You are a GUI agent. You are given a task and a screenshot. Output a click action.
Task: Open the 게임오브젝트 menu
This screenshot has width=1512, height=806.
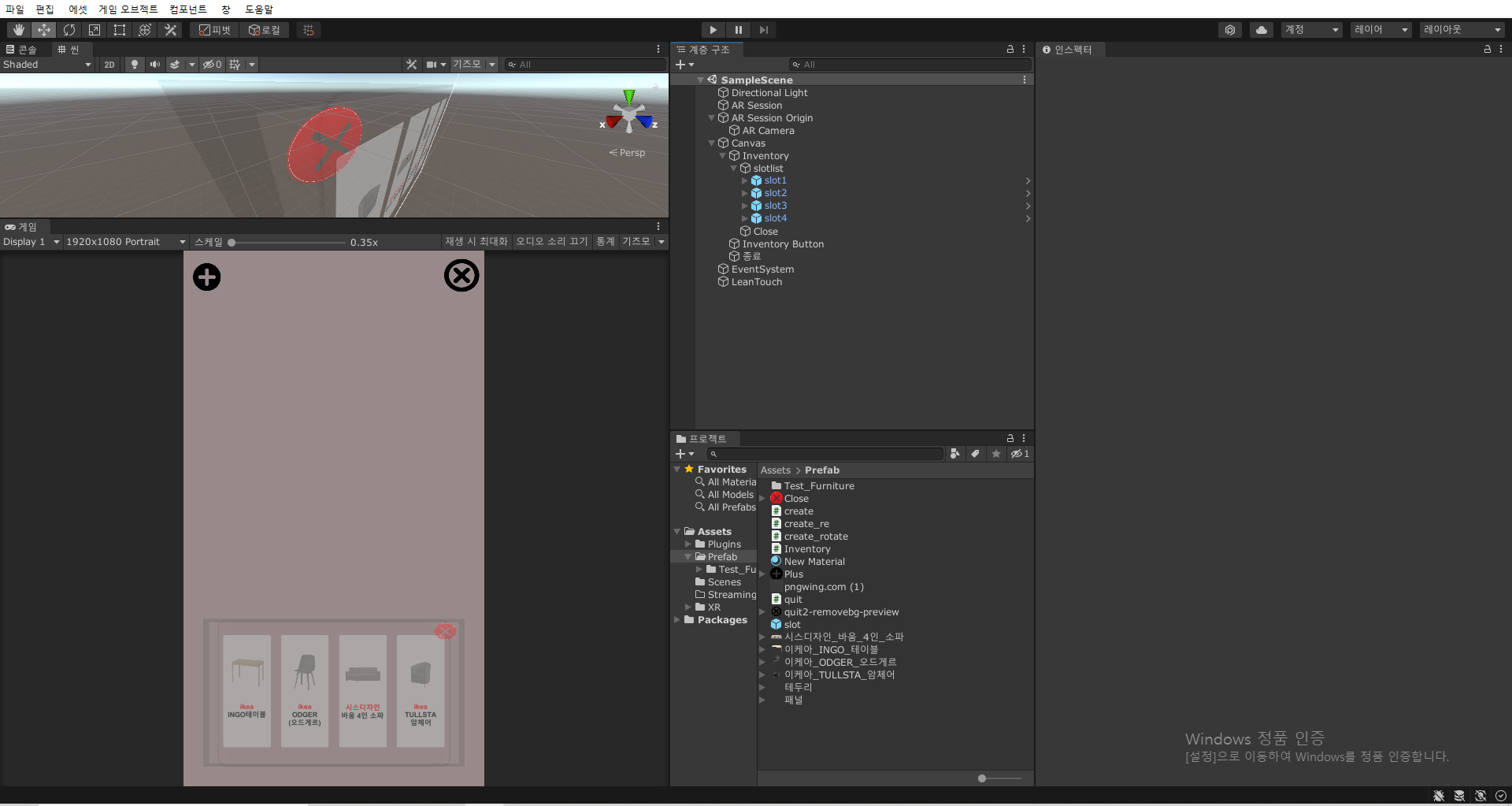point(127,9)
